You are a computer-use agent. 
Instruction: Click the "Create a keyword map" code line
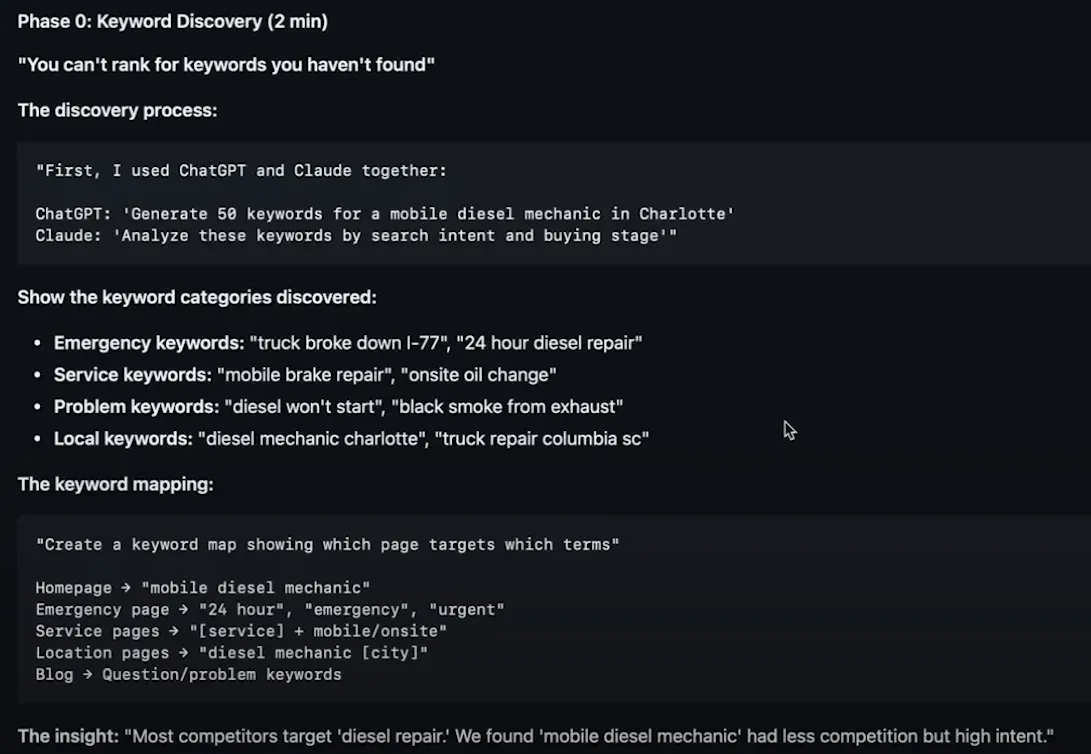pos(327,544)
